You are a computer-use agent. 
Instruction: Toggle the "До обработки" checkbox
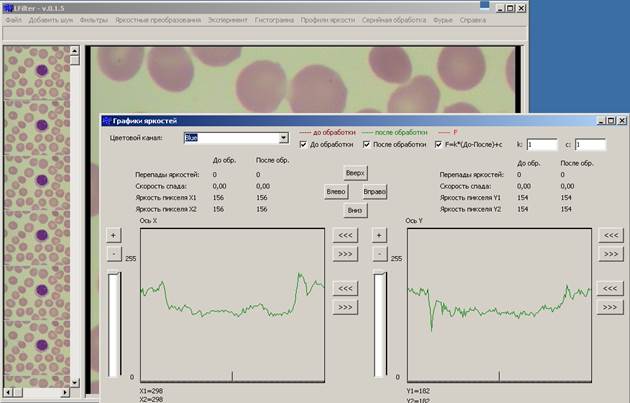pos(303,144)
